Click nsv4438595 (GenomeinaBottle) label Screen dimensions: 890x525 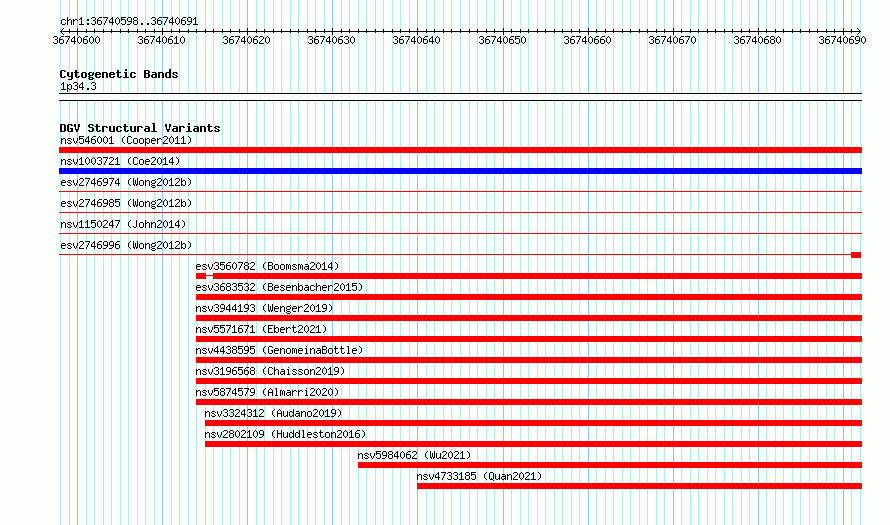279,350
